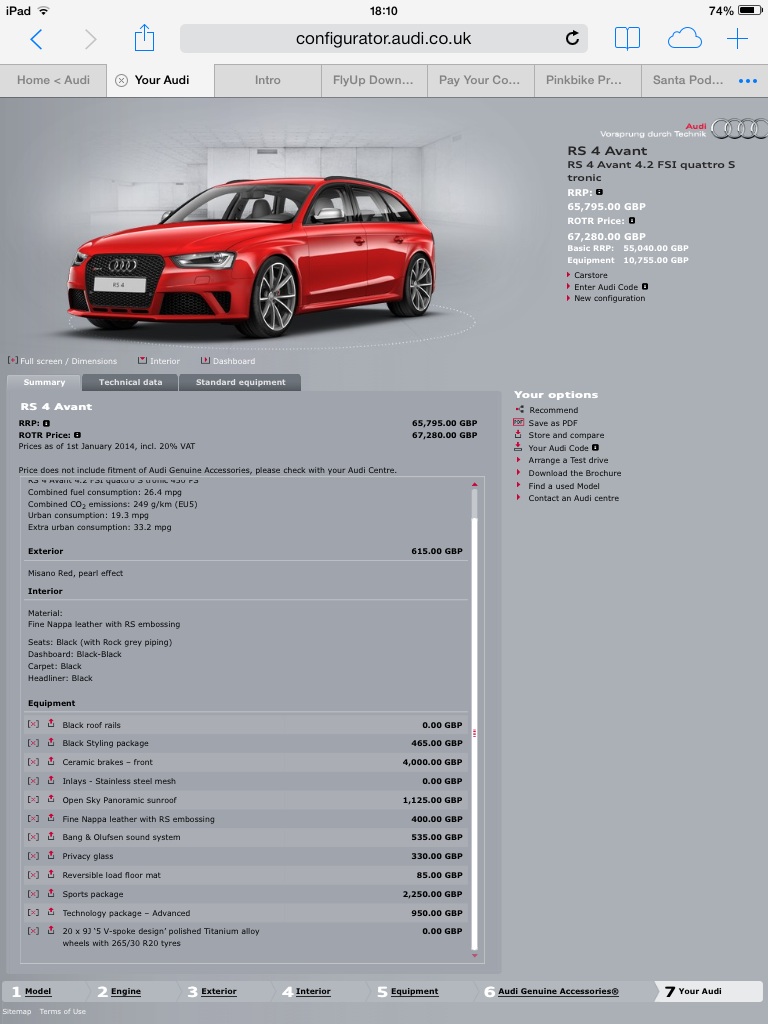Reload the page with the refresh icon

click(572, 39)
